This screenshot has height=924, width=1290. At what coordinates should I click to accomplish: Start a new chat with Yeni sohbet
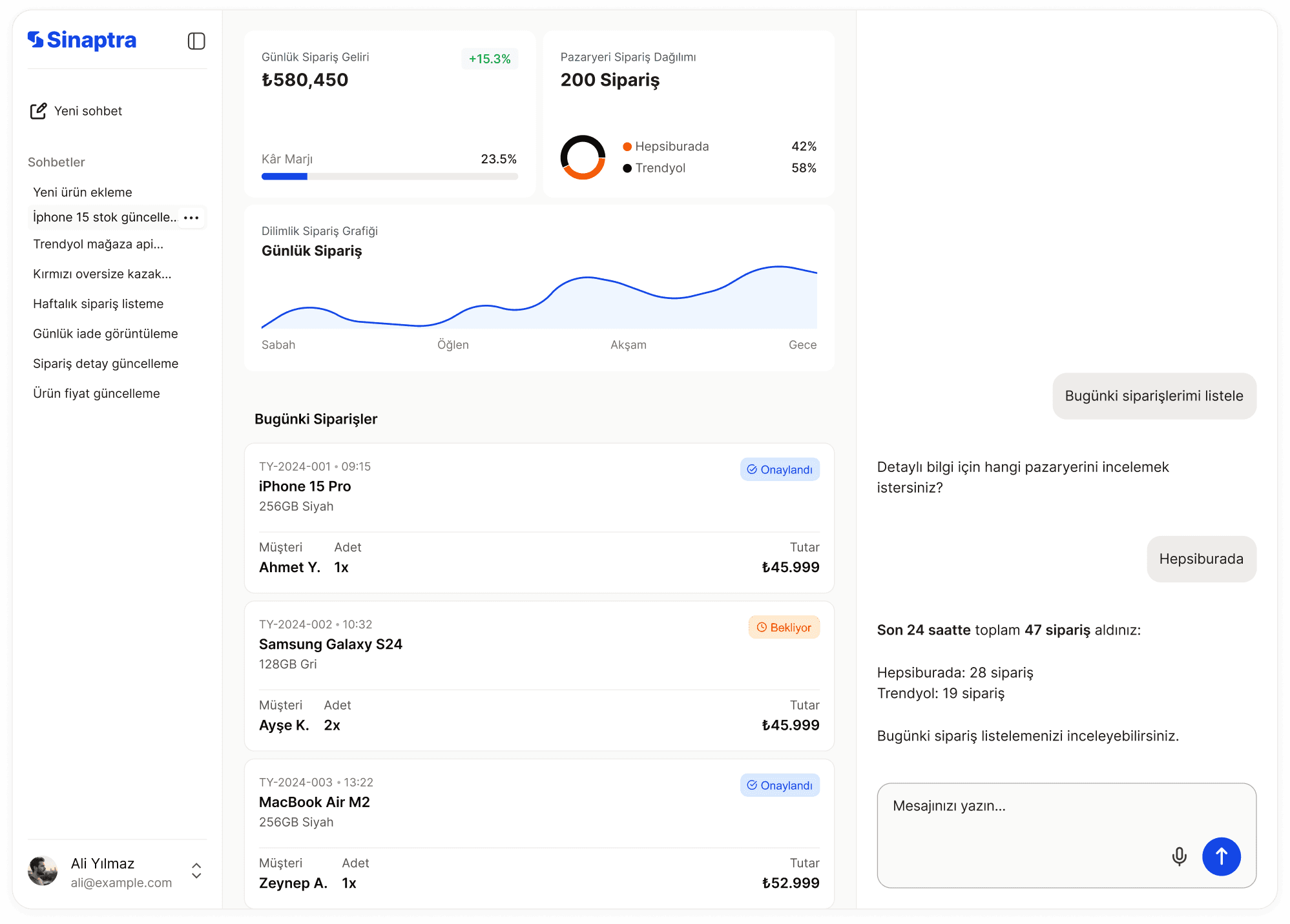pos(76,111)
